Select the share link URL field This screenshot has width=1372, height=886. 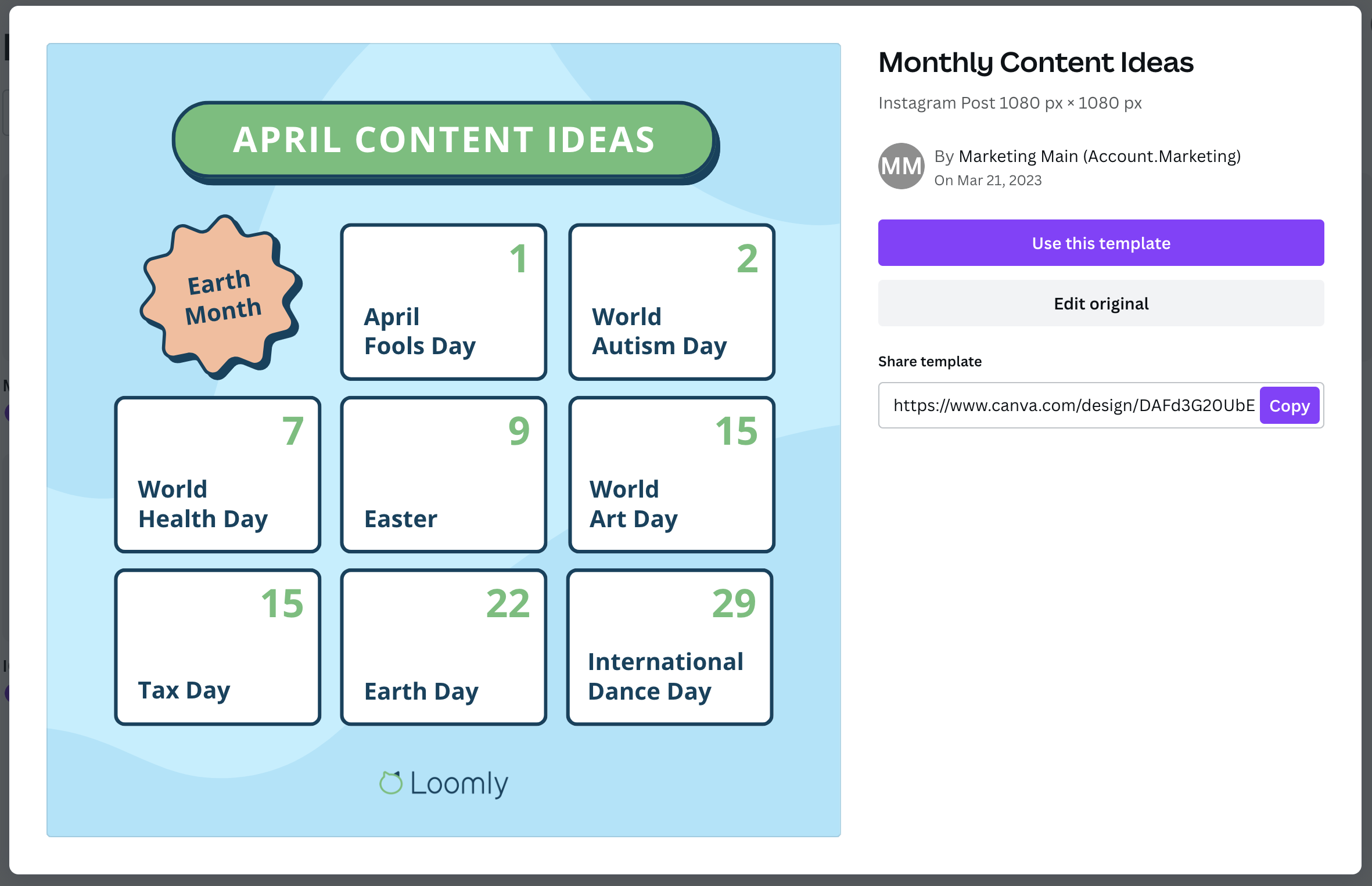(1069, 405)
